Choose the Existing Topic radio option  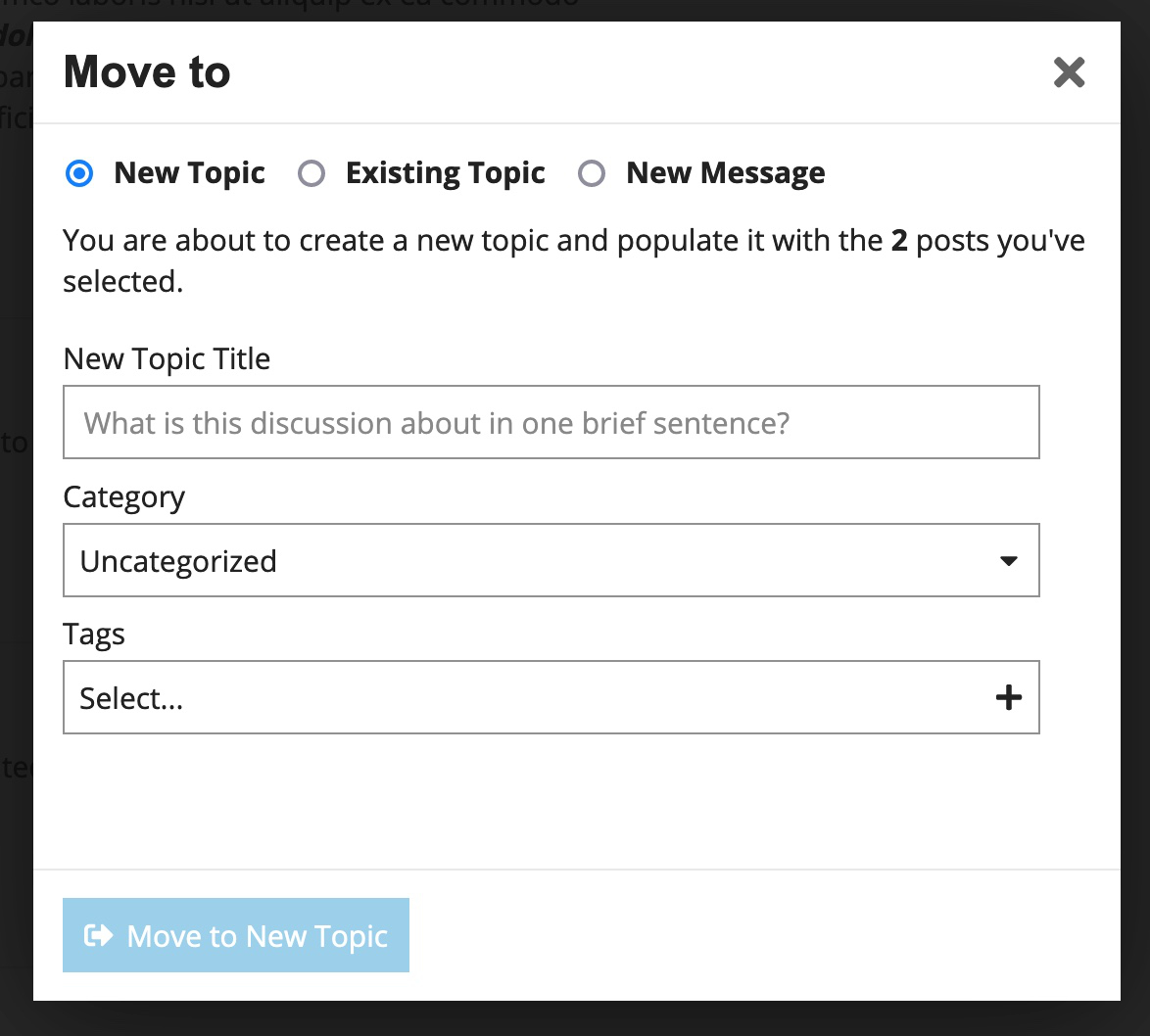[x=311, y=173]
